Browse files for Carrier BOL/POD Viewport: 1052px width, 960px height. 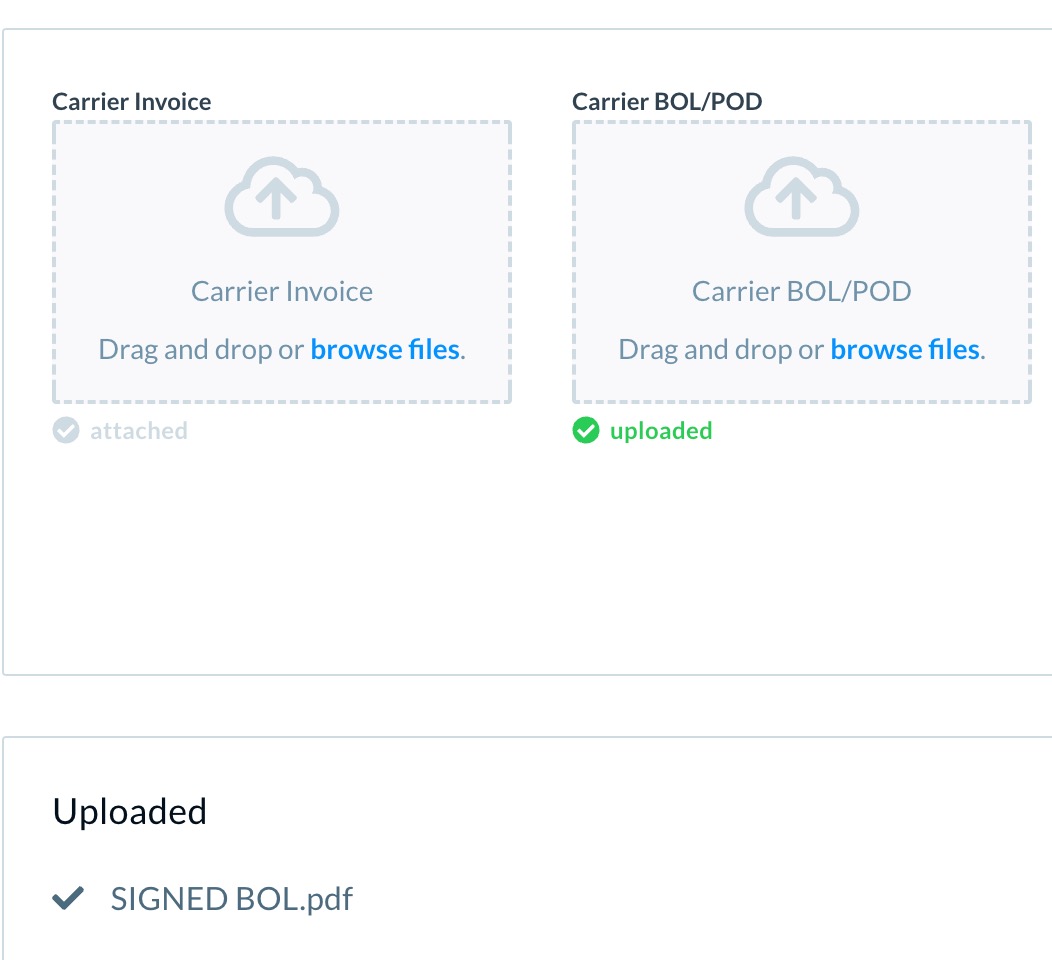coord(905,350)
